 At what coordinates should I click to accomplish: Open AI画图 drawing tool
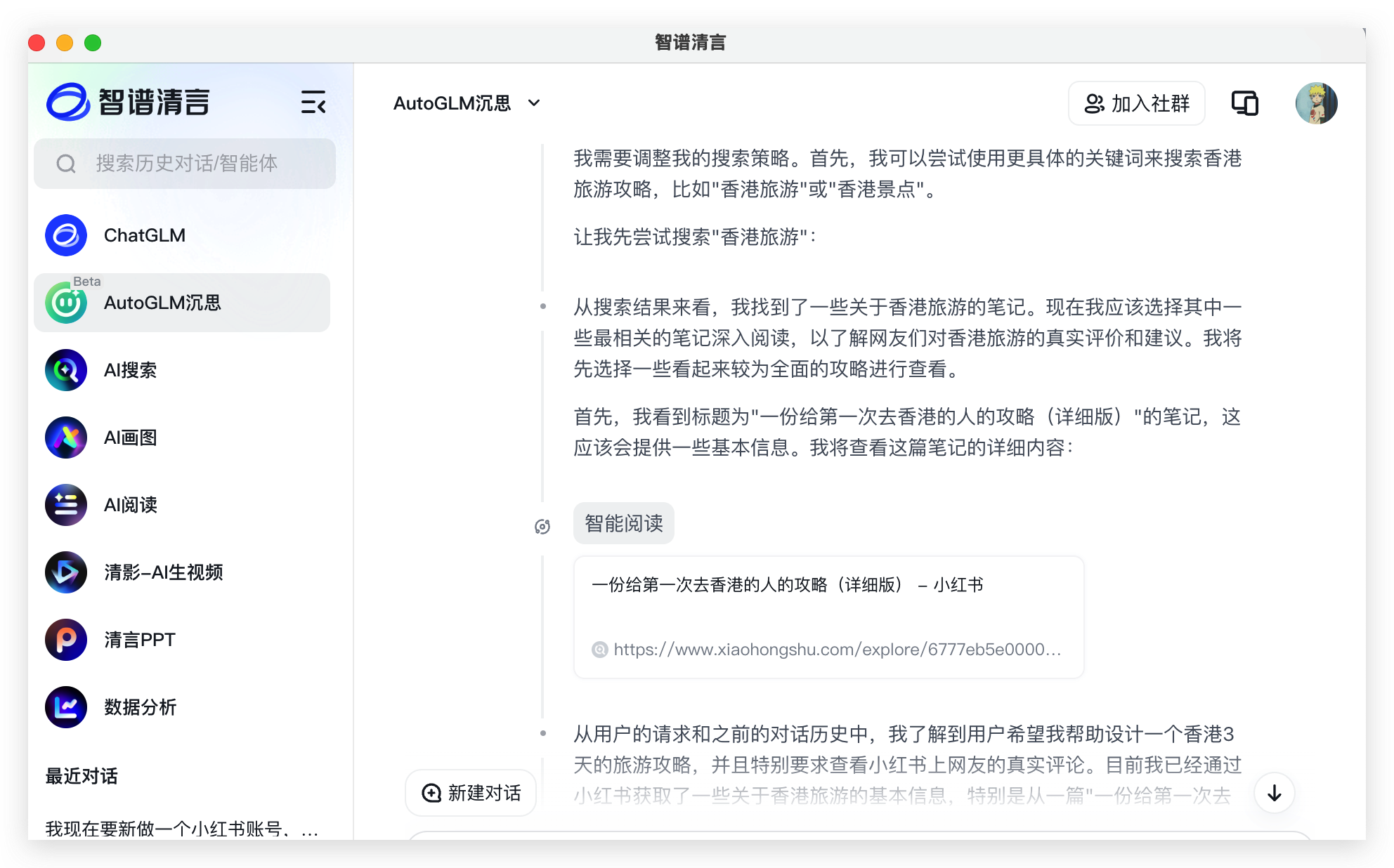130,438
